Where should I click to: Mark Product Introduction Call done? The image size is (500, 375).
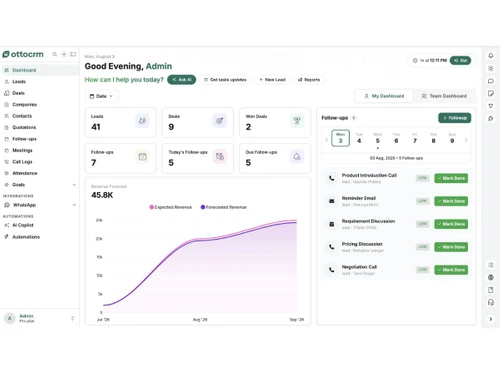click(x=451, y=178)
